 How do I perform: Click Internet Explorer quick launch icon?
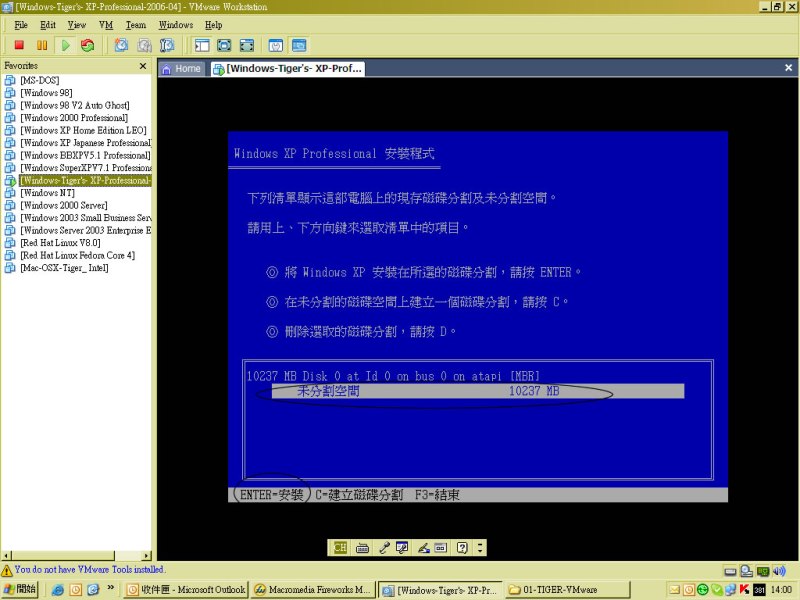point(58,590)
